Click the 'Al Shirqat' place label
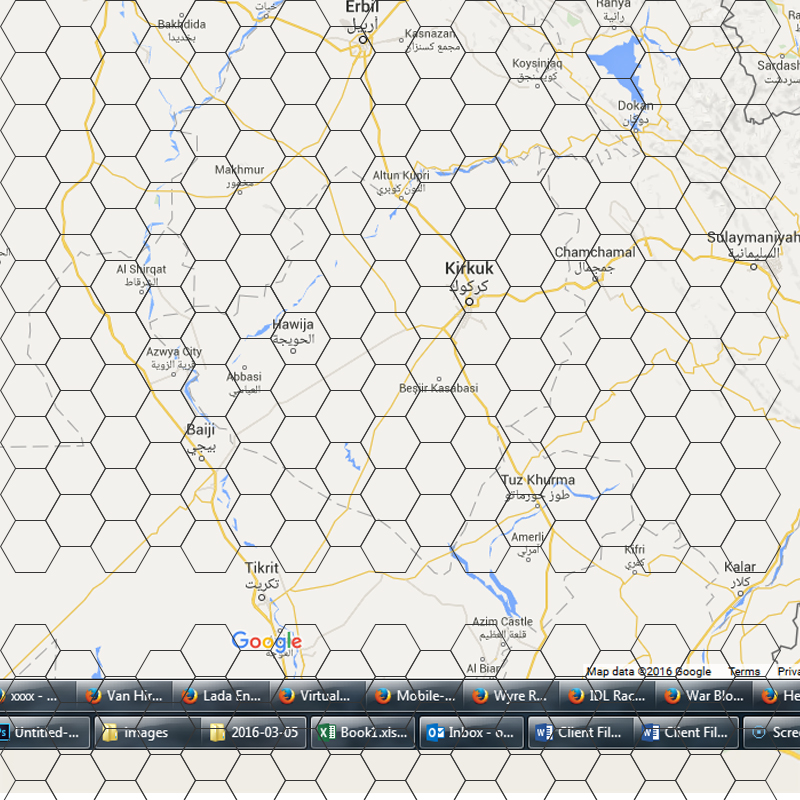Screen dimensions: 800x800 (x=141, y=269)
